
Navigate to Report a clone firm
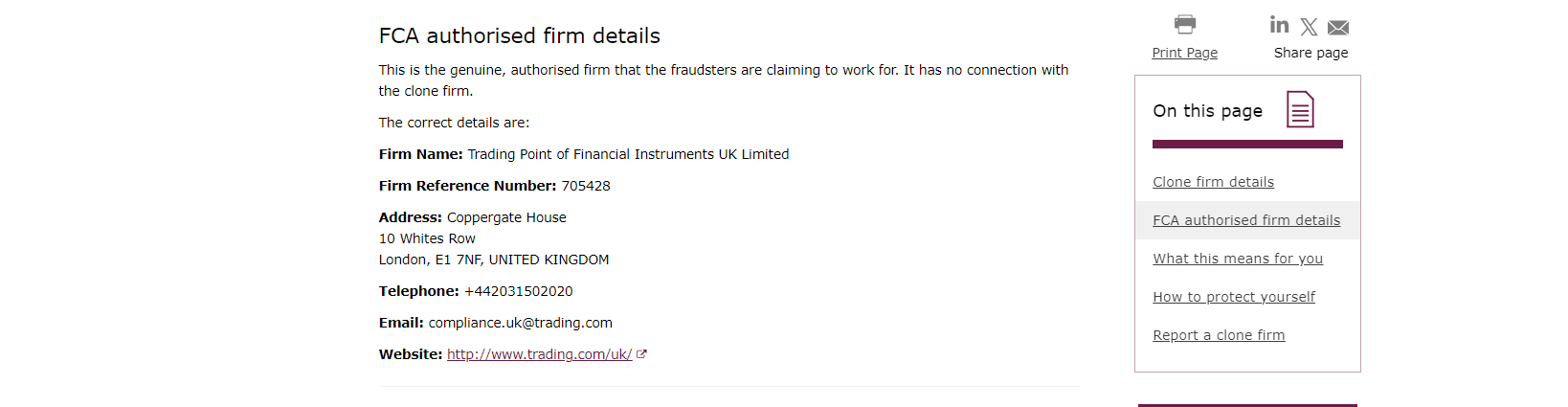(x=1219, y=335)
